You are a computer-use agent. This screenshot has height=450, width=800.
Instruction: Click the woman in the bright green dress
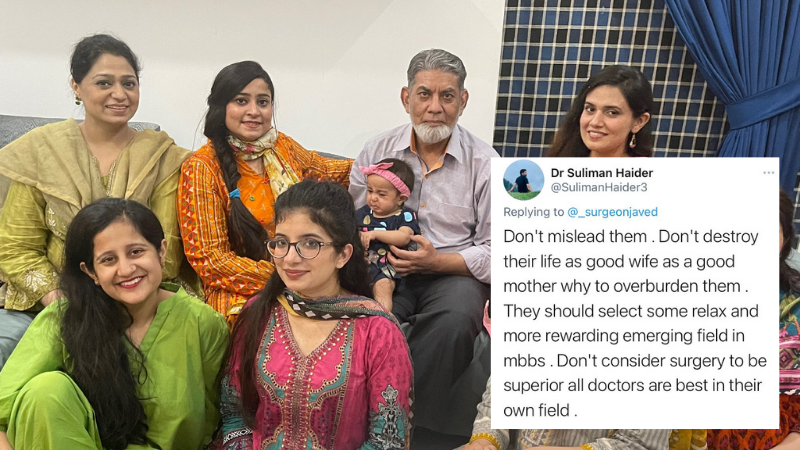[x=102, y=332]
